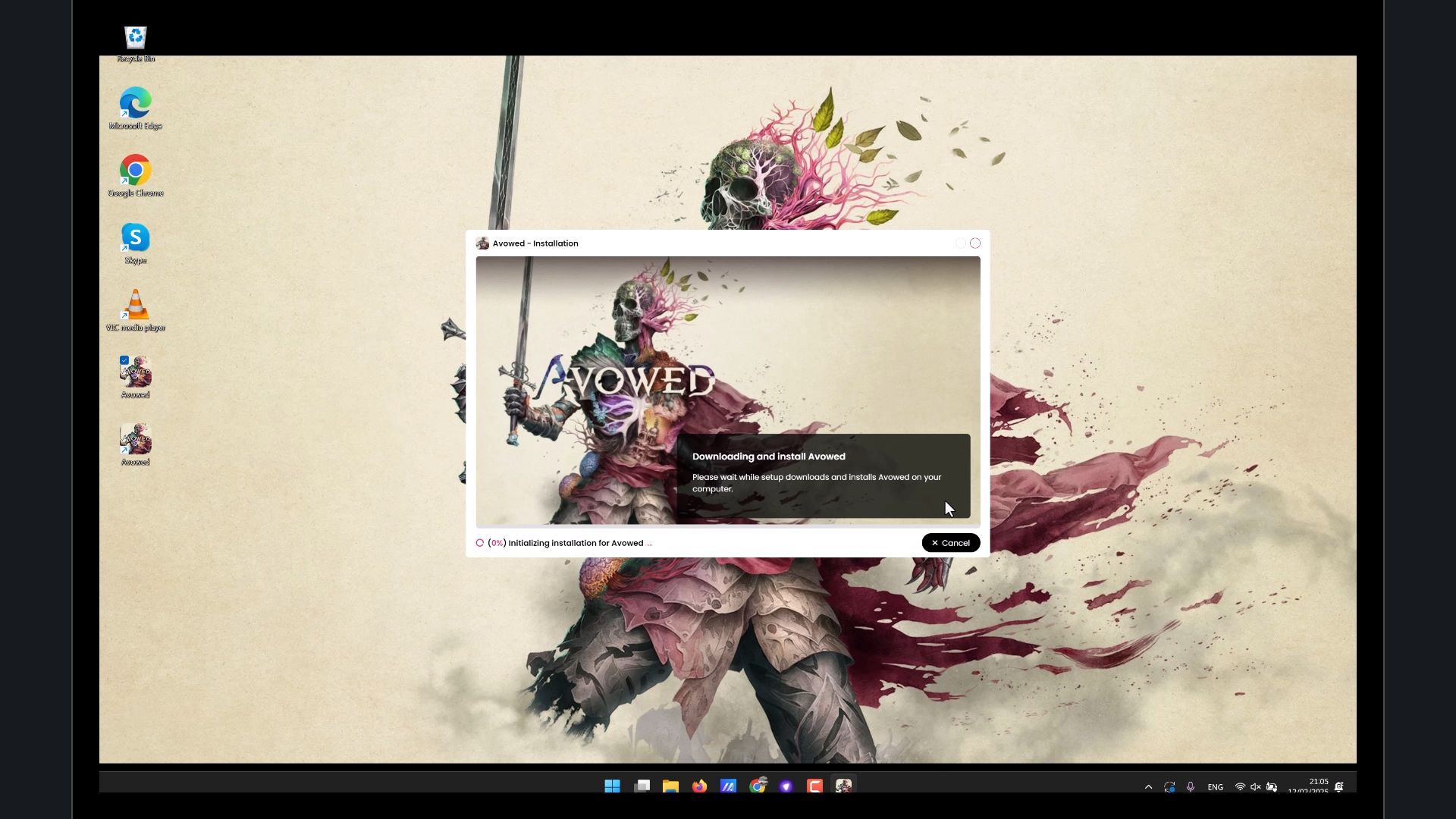Open the Recycle Bin desktop icon
Viewport: 1456px width, 819px height.
click(136, 44)
